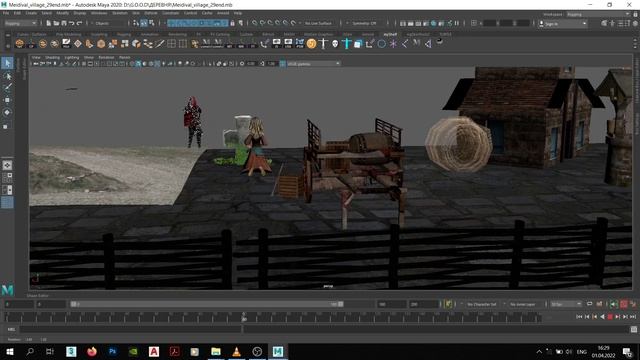Click the blue cube icon on shelf
This screenshot has height=360, width=640.
point(358,44)
